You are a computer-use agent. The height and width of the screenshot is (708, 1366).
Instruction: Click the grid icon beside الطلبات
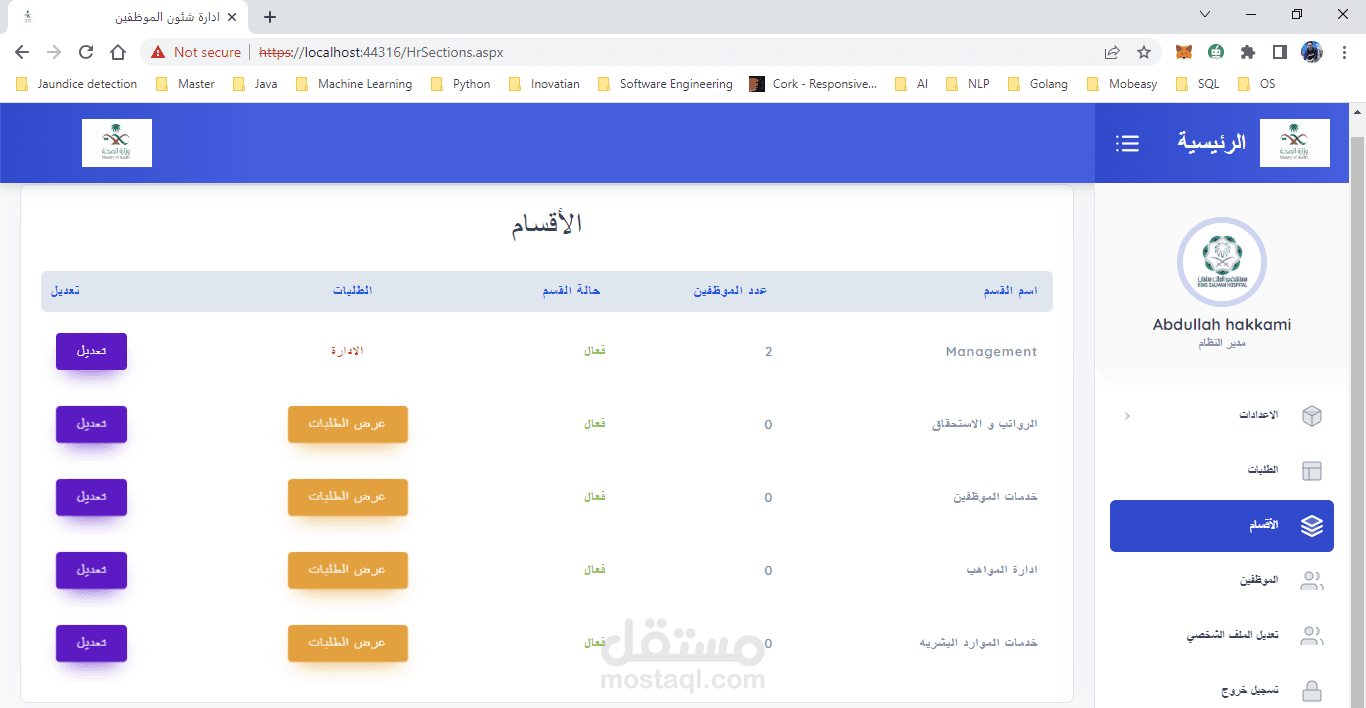tap(1311, 470)
